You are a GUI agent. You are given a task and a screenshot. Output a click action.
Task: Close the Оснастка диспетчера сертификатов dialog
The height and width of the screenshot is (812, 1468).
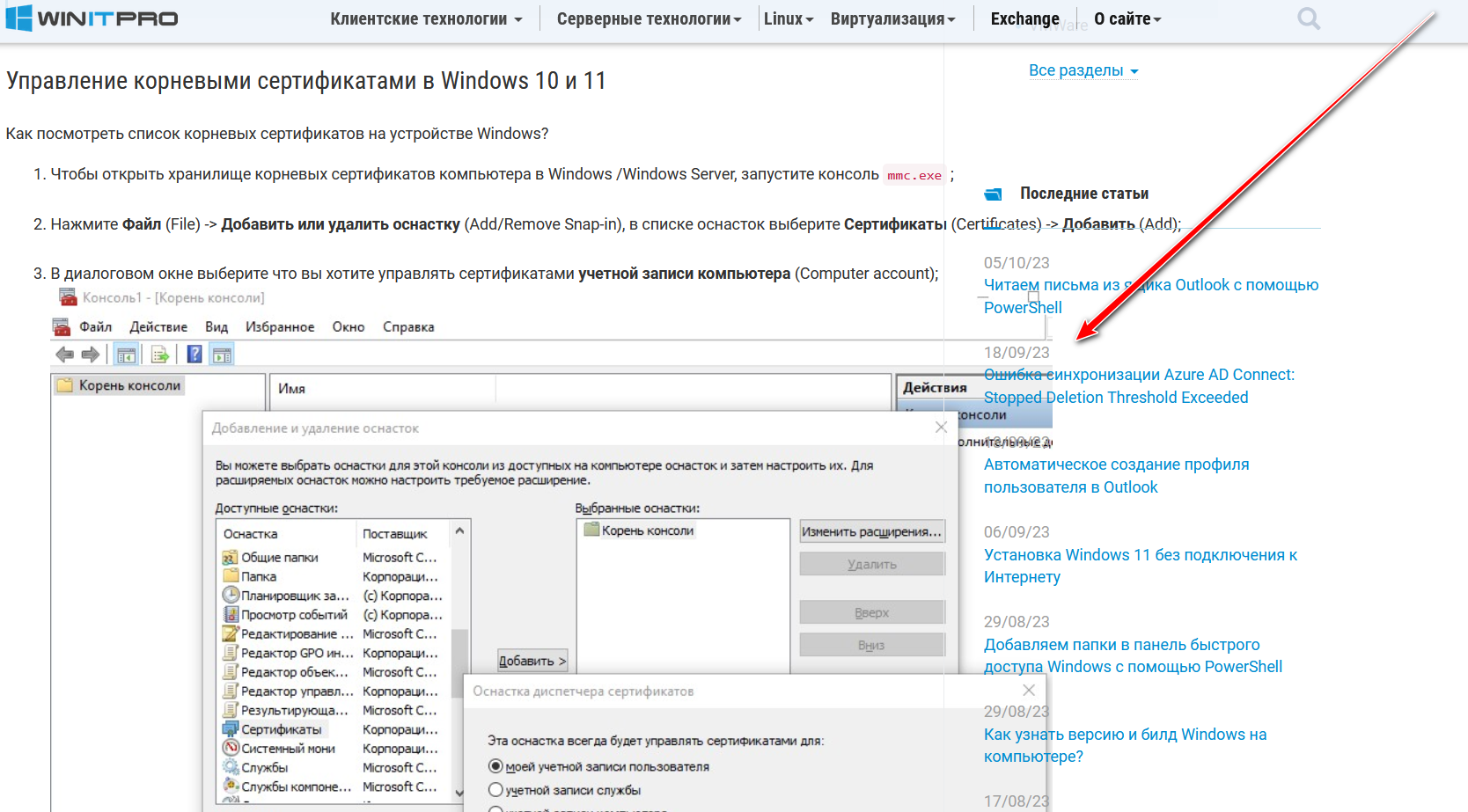click(1029, 690)
